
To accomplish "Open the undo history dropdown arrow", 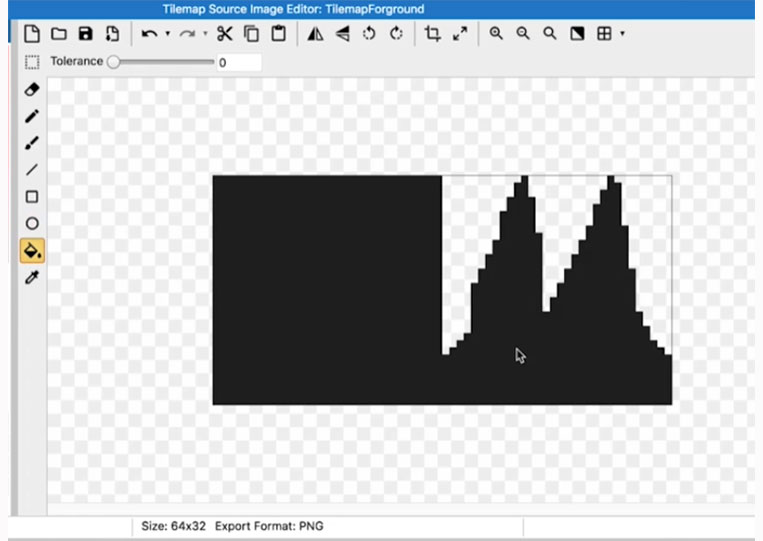I will (167, 34).
